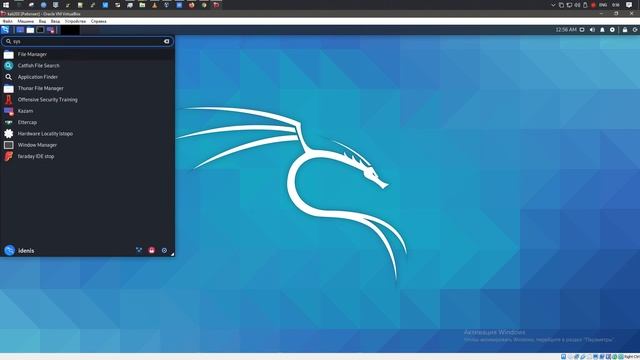Clear the search field with the backspace icon
This screenshot has height=360, width=640.
pyautogui.click(x=167, y=41)
